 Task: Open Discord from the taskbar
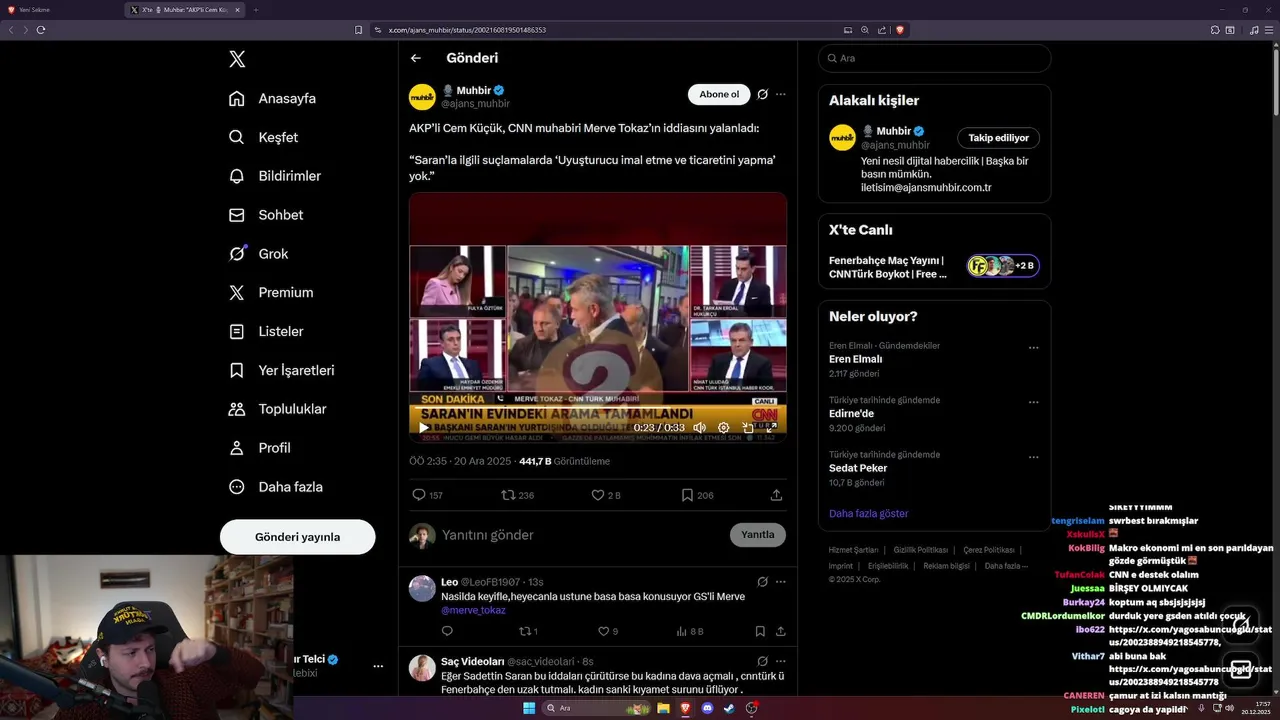[x=707, y=708]
